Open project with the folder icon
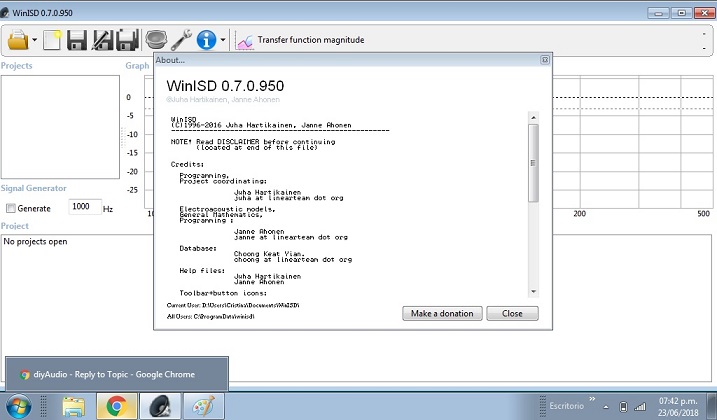The height and width of the screenshot is (420, 717). [x=18, y=40]
